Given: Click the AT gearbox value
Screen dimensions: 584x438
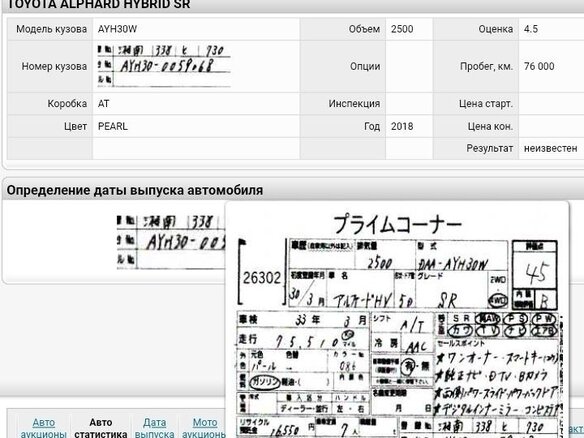Looking at the screenshot, I should [x=104, y=104].
